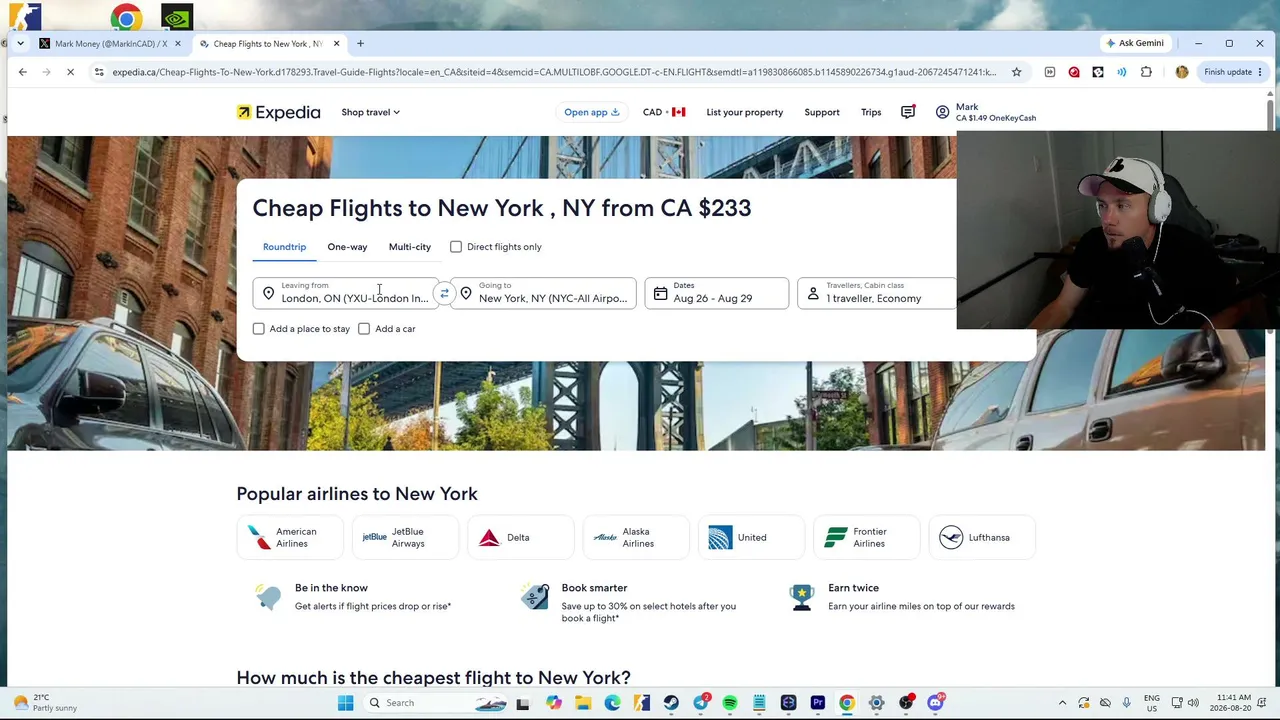Bookmark this page with the star icon
Image resolution: width=1280 pixels, height=720 pixels.
pyautogui.click(x=1016, y=72)
